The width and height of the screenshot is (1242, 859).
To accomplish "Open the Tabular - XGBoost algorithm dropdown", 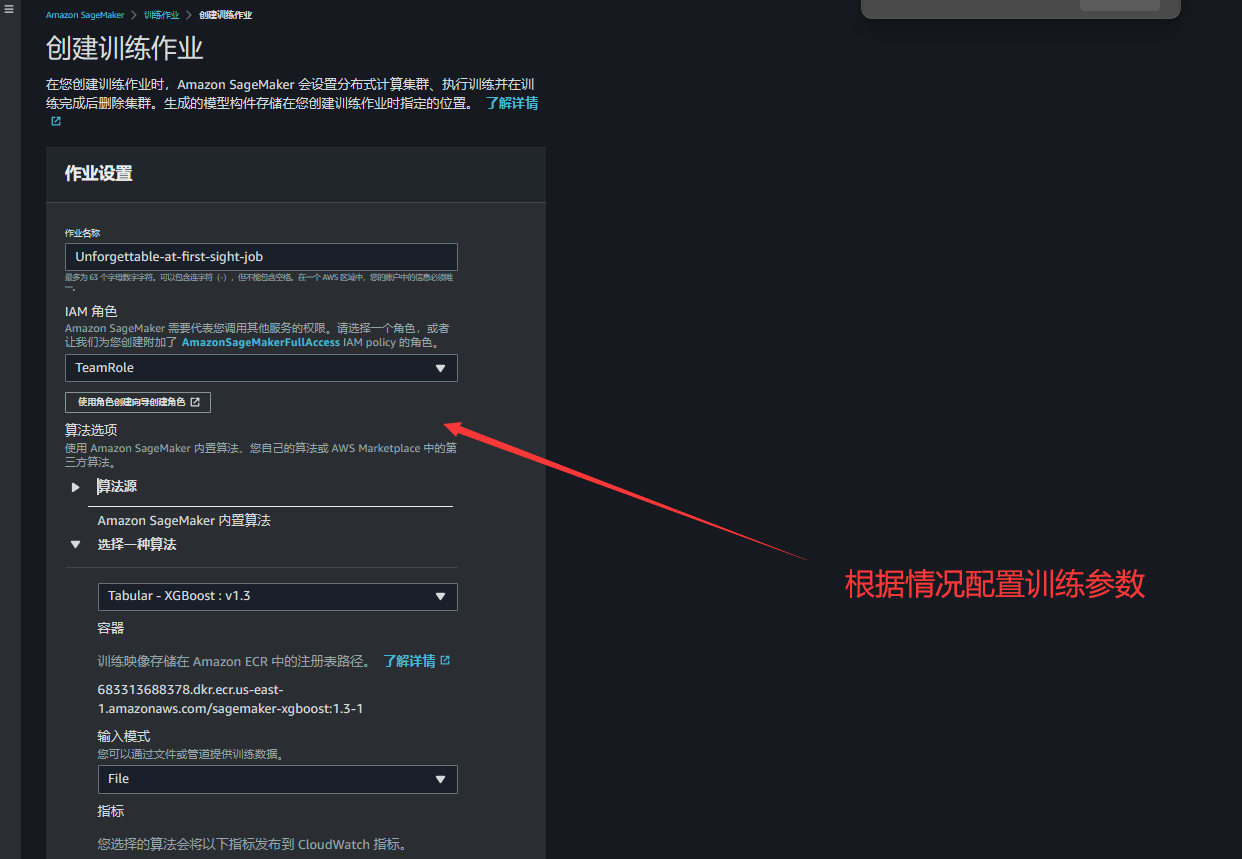I will click(277, 596).
